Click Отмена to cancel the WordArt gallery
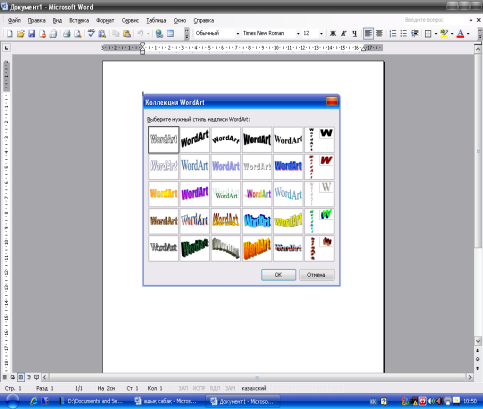 pyautogui.click(x=316, y=275)
